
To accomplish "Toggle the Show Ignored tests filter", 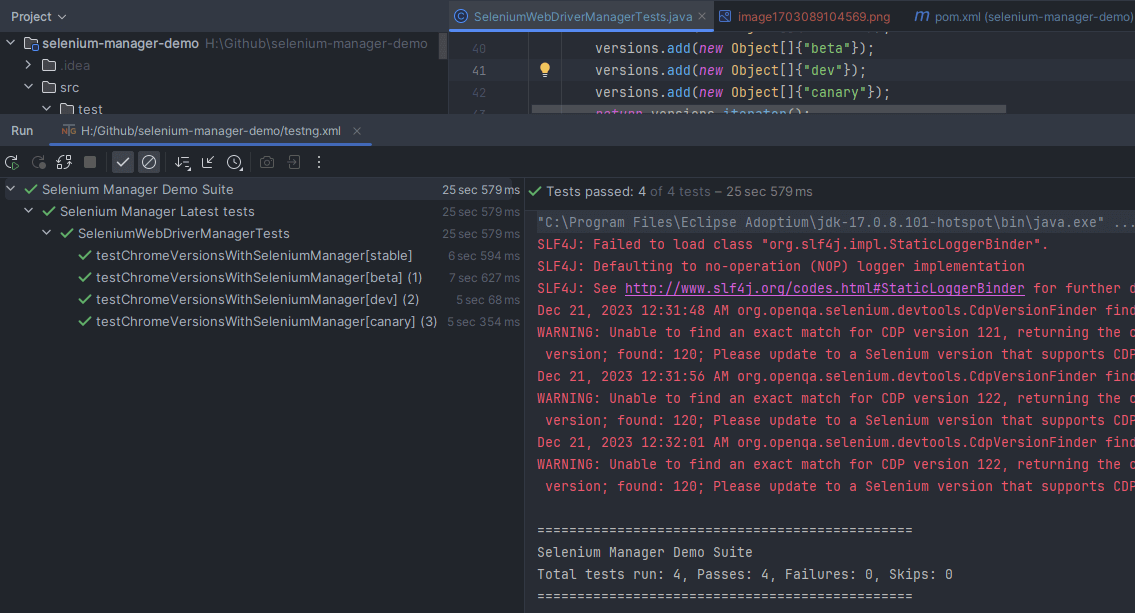I will (x=149, y=162).
